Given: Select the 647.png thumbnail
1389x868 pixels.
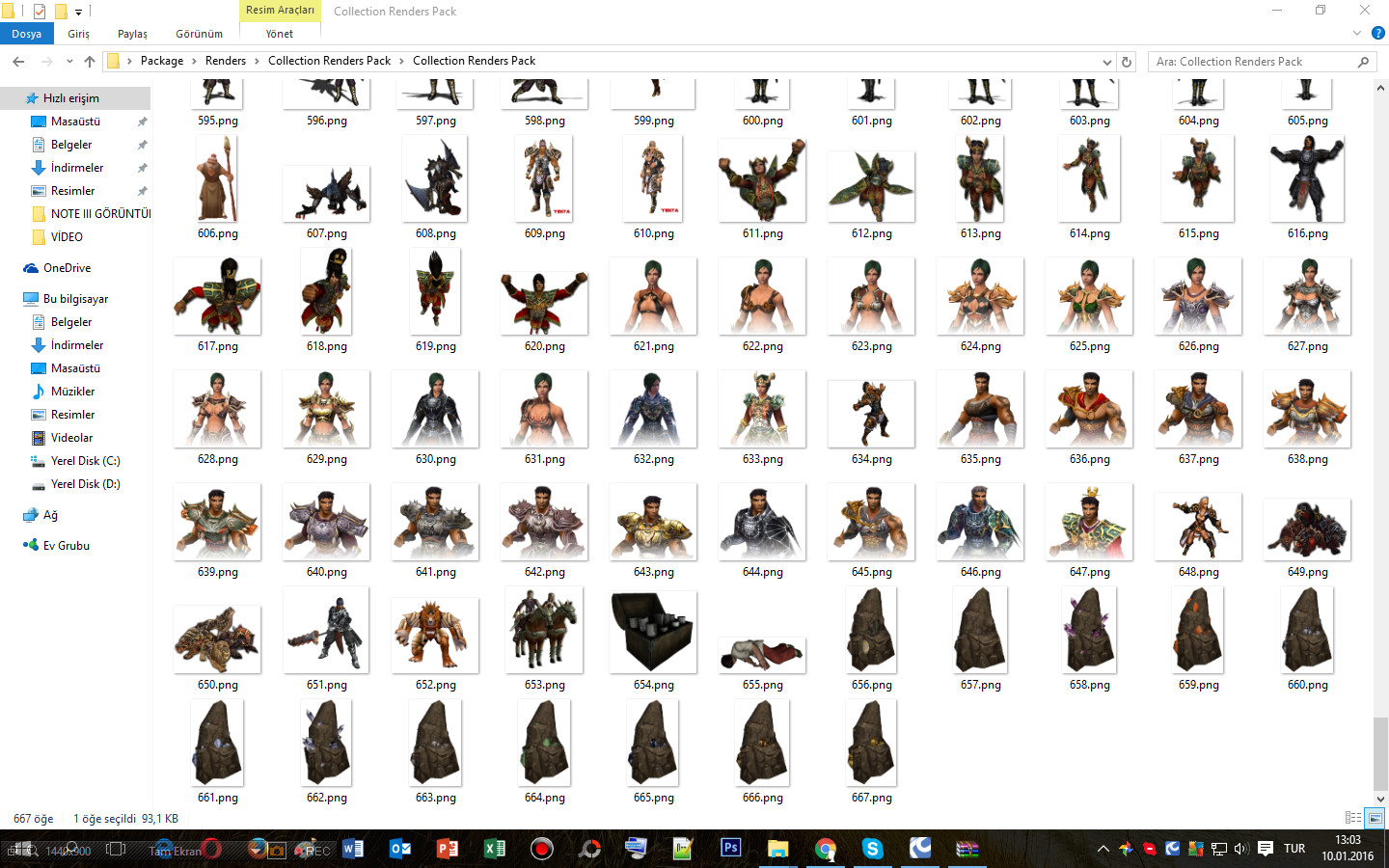Looking at the screenshot, I should [1090, 522].
